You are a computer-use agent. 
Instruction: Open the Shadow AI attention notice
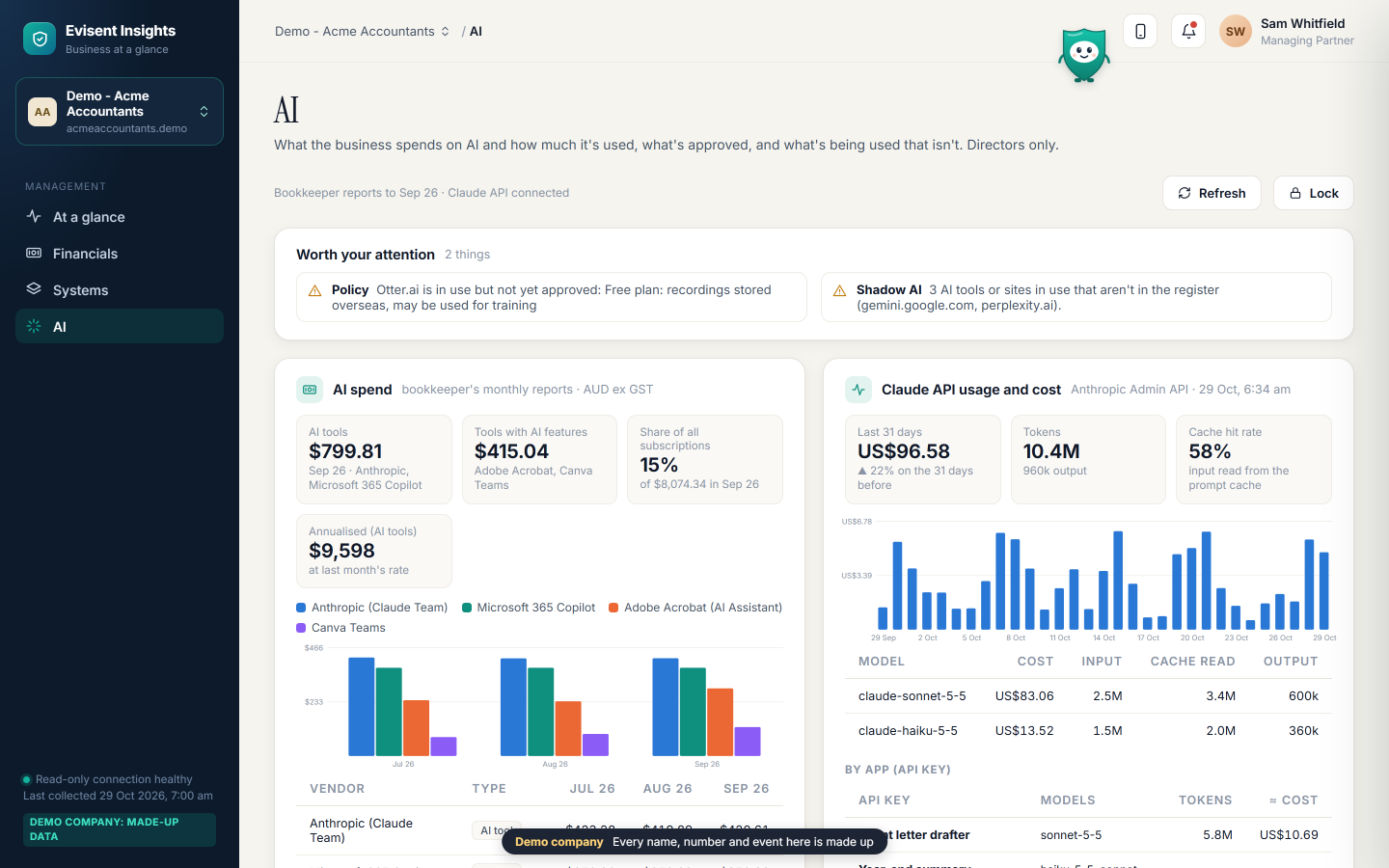point(1076,297)
